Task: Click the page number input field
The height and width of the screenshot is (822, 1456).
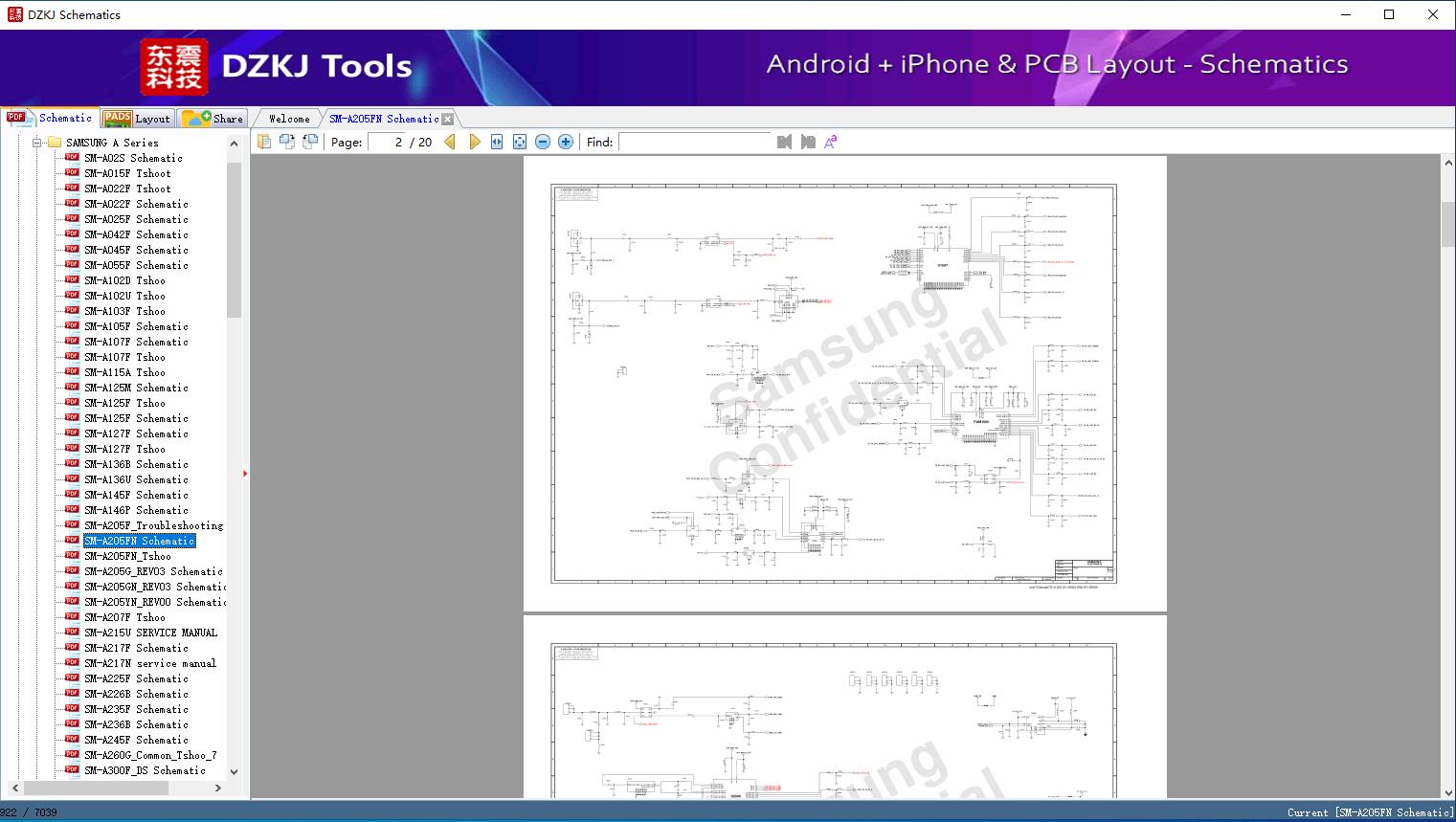Action: [386, 142]
